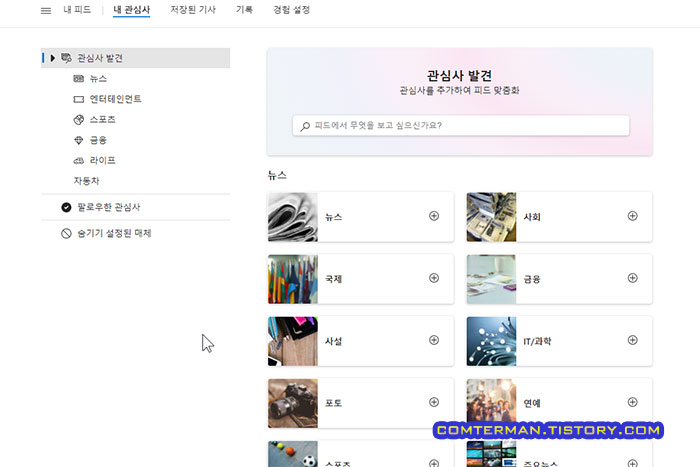Go to the 기록 tab
The height and width of the screenshot is (467, 700).
244,10
